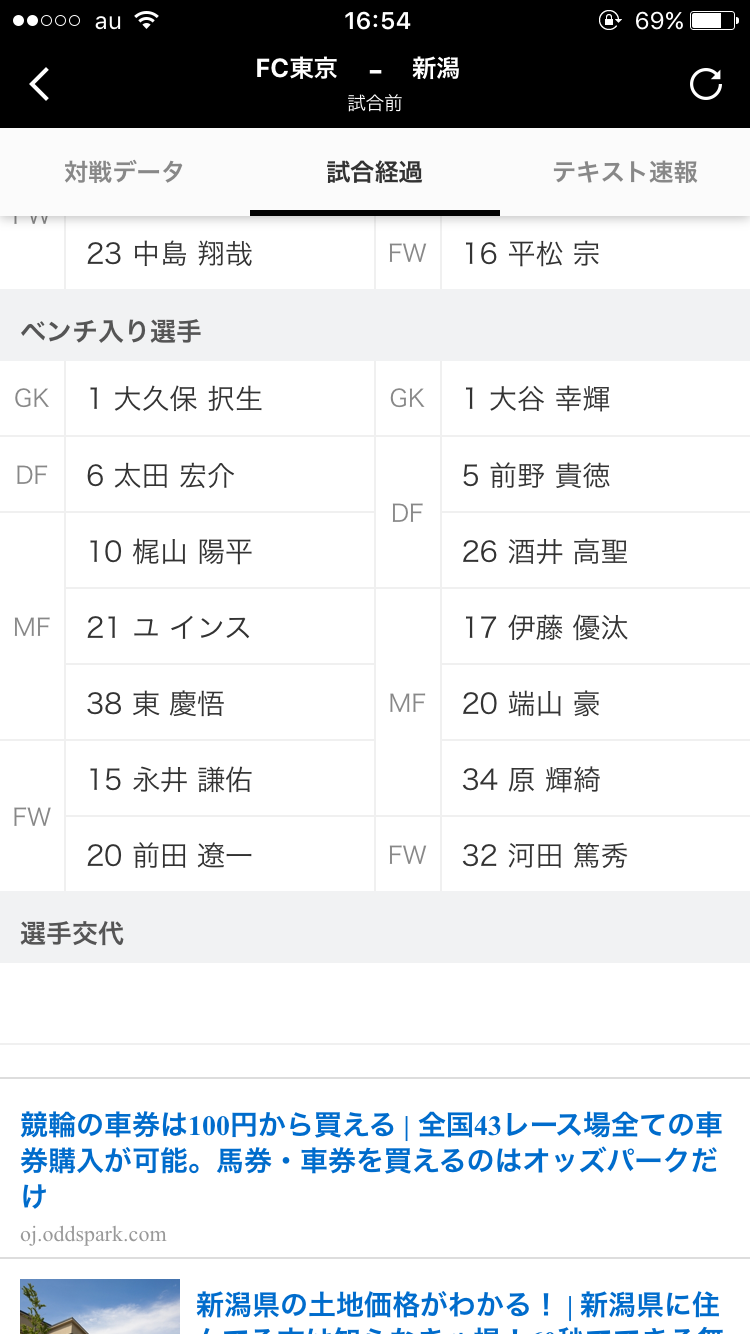
Task: Tap the house ad thumbnail image
Action: click(x=100, y=1306)
